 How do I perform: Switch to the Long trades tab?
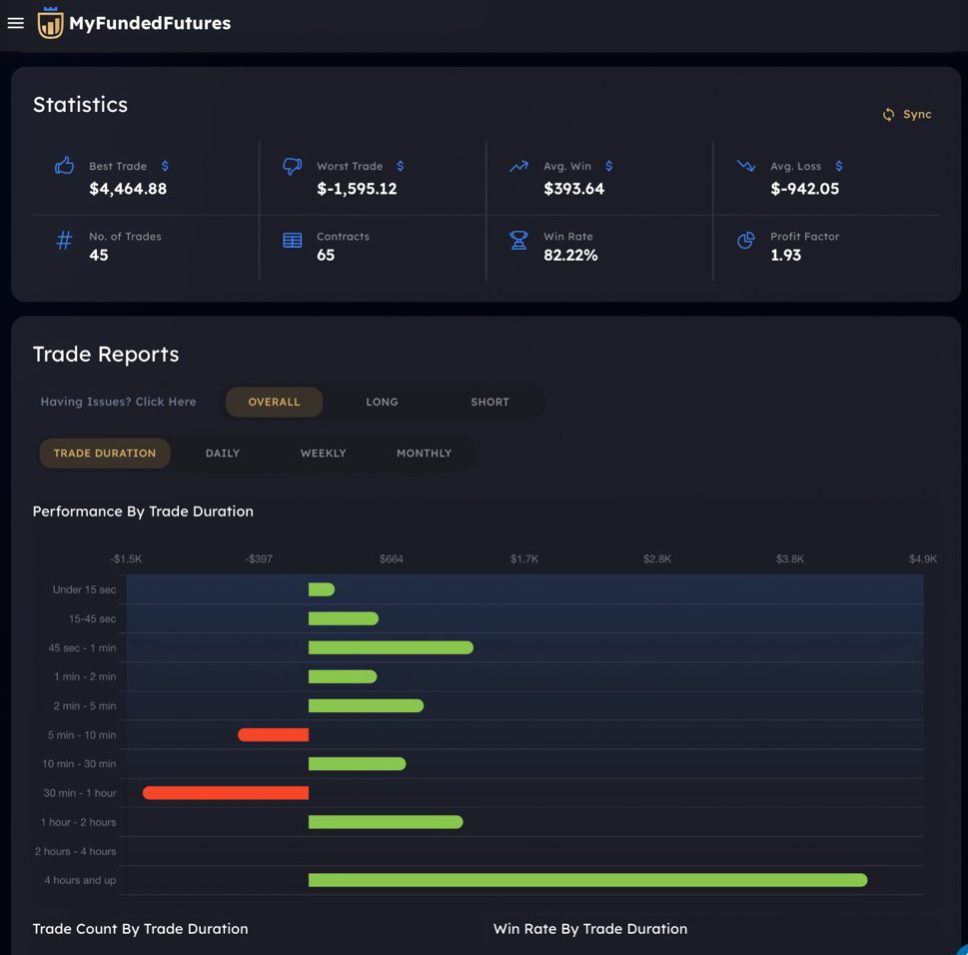[381, 402]
